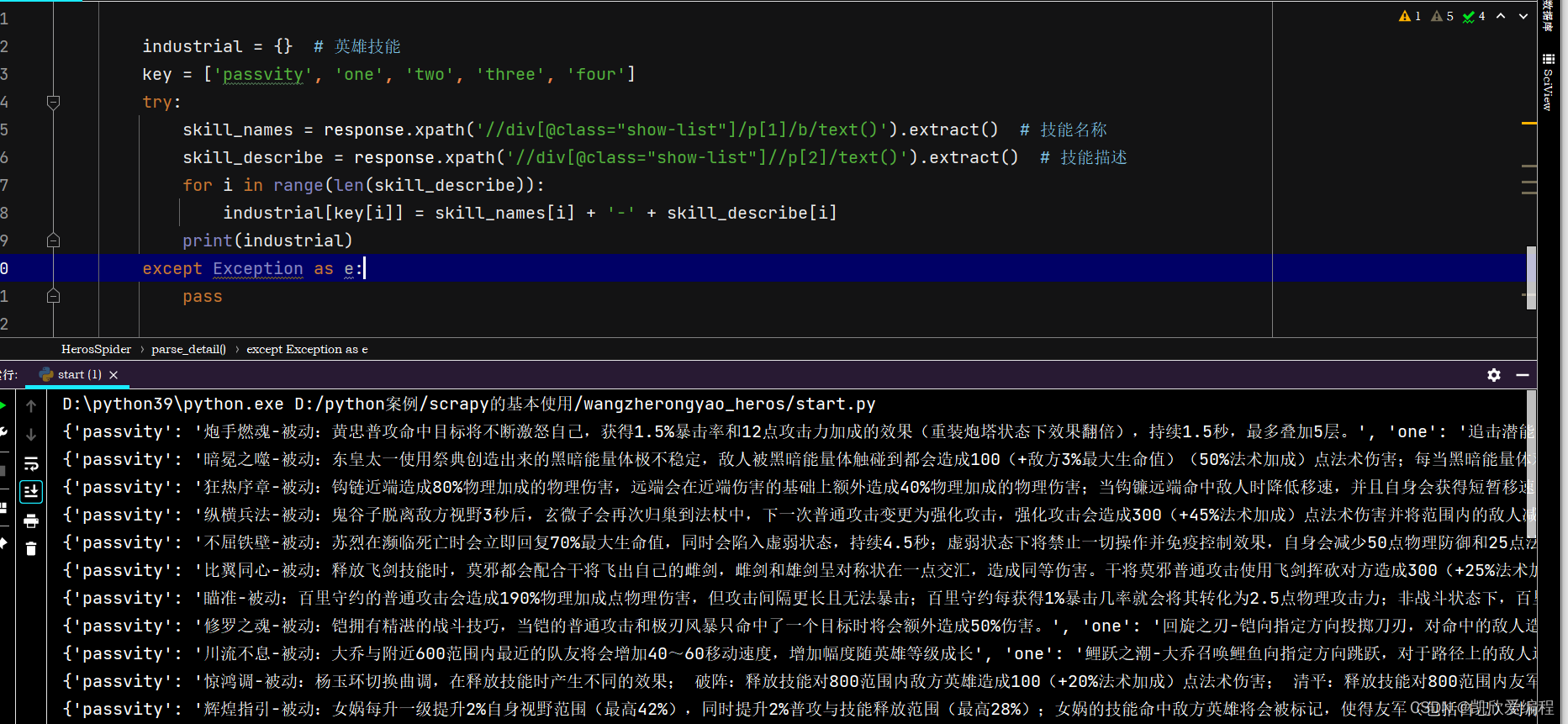Open start.py path link in console
The width and height of the screenshot is (1568, 724).
(x=585, y=404)
